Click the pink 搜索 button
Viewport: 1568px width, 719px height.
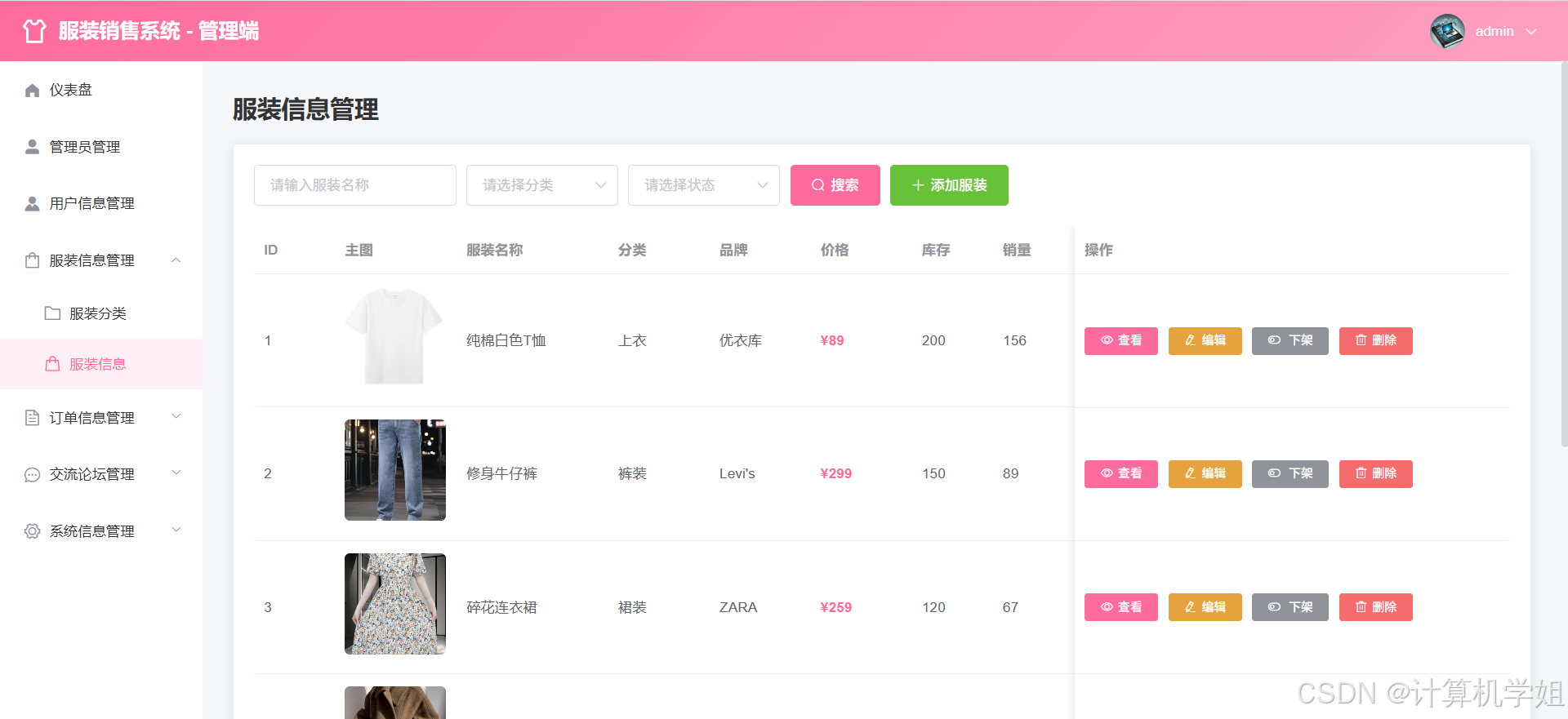pyautogui.click(x=835, y=185)
